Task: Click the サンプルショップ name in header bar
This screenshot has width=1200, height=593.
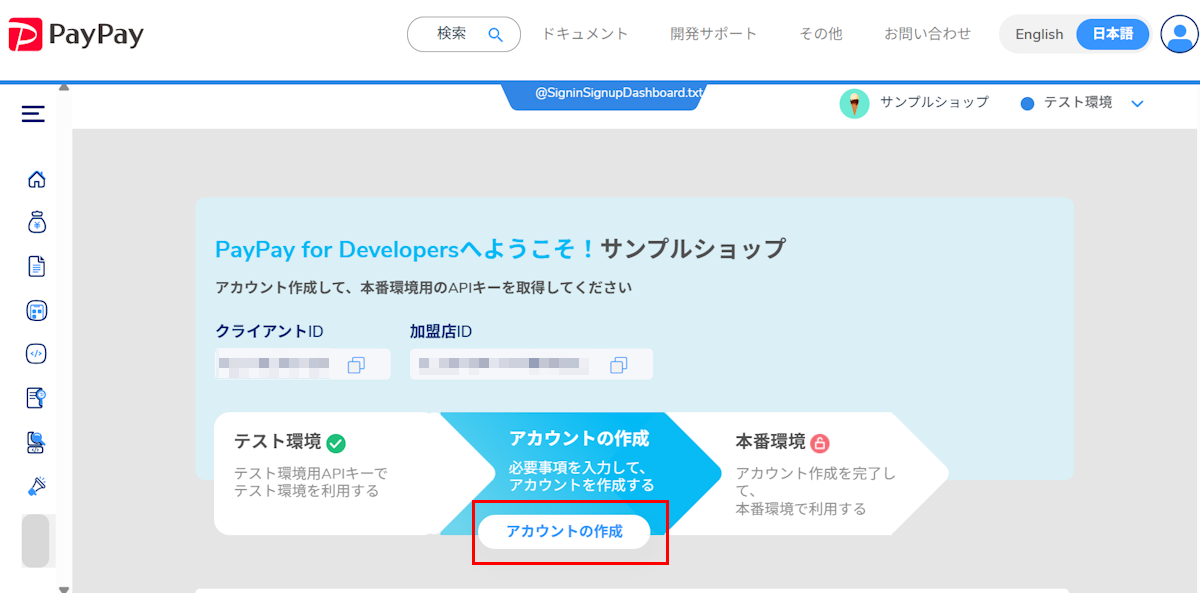Action: pyautogui.click(x=934, y=102)
